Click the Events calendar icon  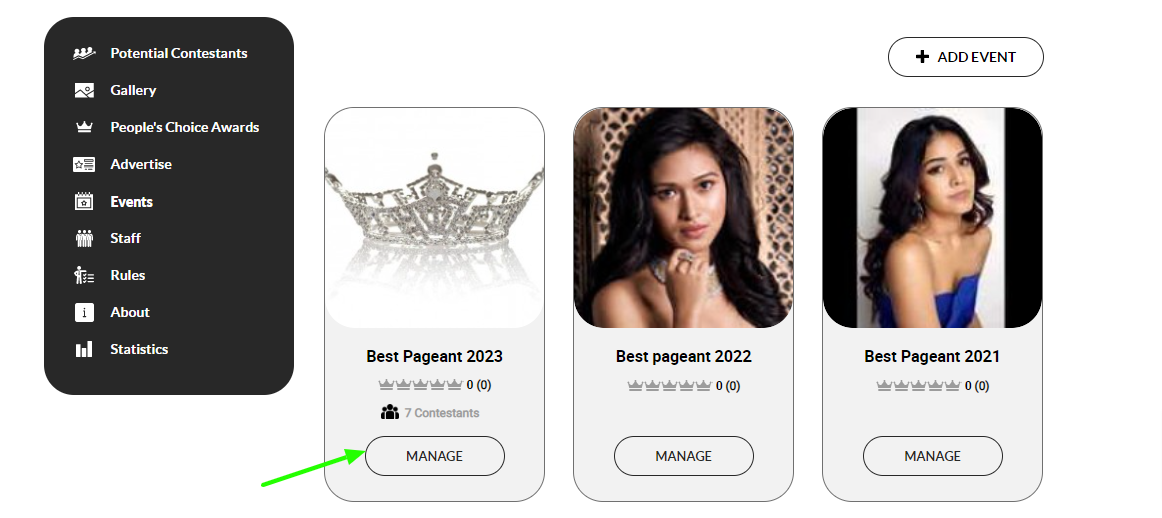[x=84, y=201]
